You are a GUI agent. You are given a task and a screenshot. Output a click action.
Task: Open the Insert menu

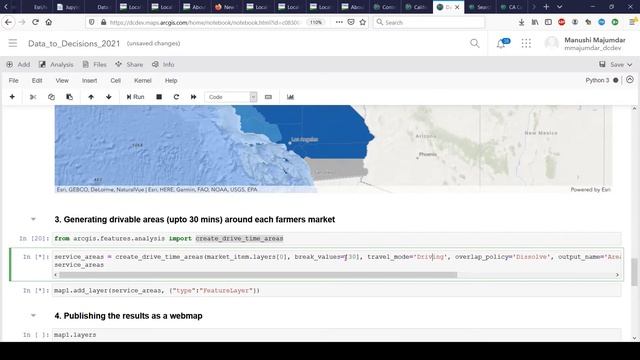89,81
